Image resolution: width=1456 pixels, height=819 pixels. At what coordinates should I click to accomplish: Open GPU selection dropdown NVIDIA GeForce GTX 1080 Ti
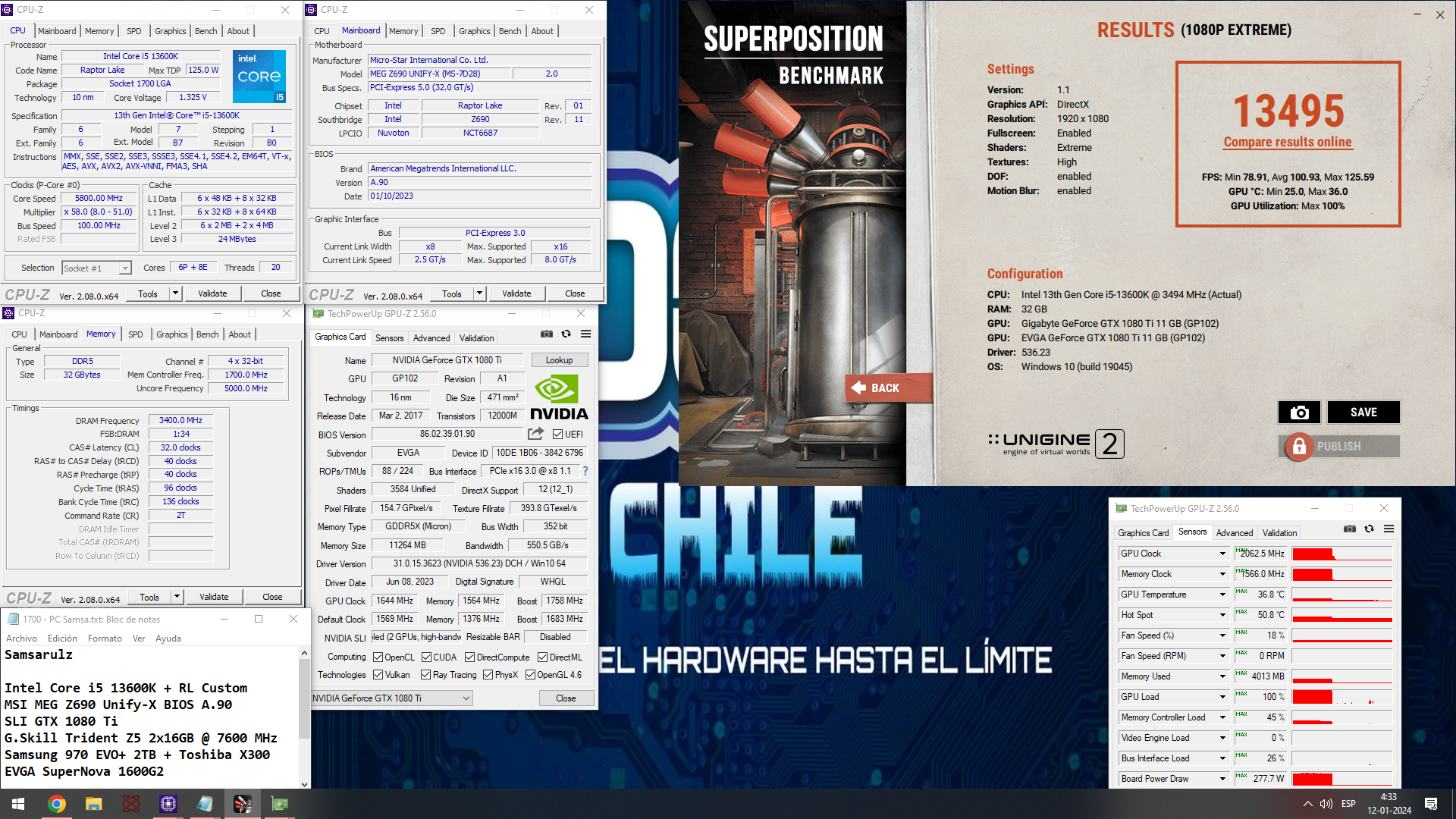(x=391, y=698)
